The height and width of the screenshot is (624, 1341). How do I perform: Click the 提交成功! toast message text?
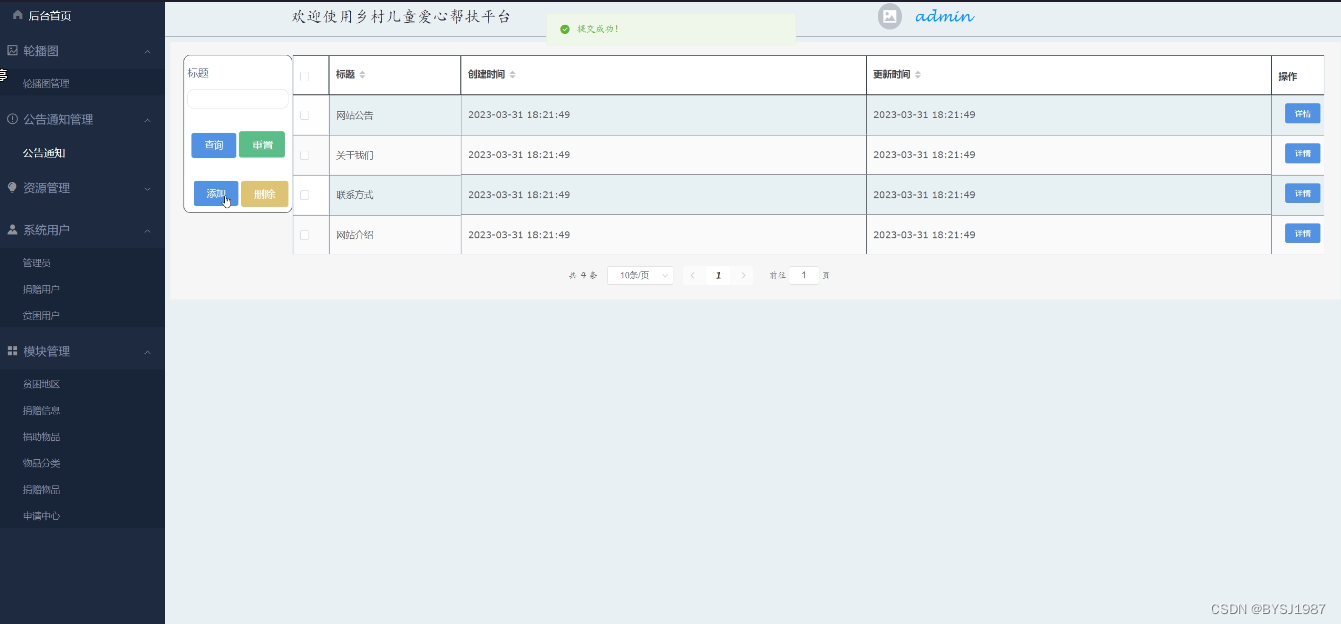pyautogui.click(x=598, y=29)
